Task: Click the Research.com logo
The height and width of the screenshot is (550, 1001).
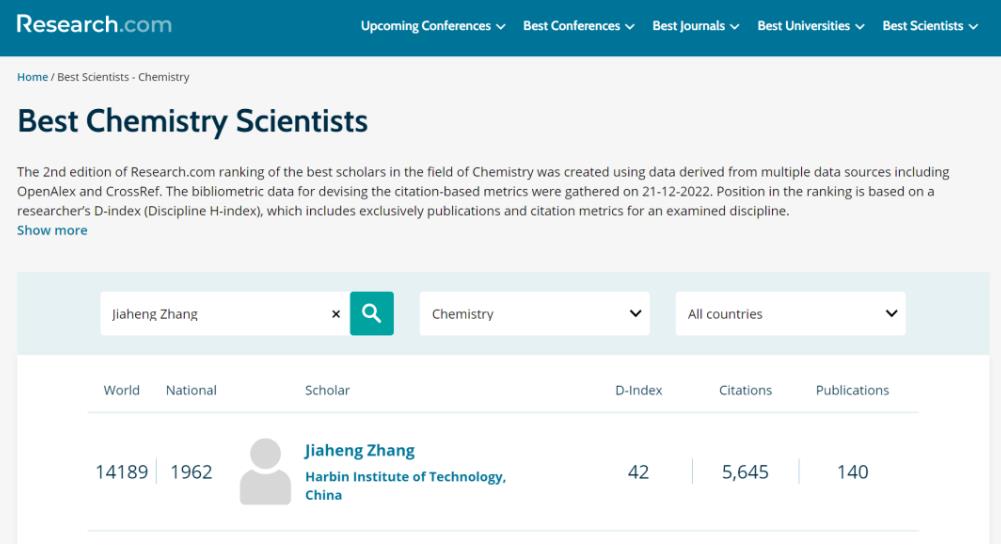Action: 94,25
